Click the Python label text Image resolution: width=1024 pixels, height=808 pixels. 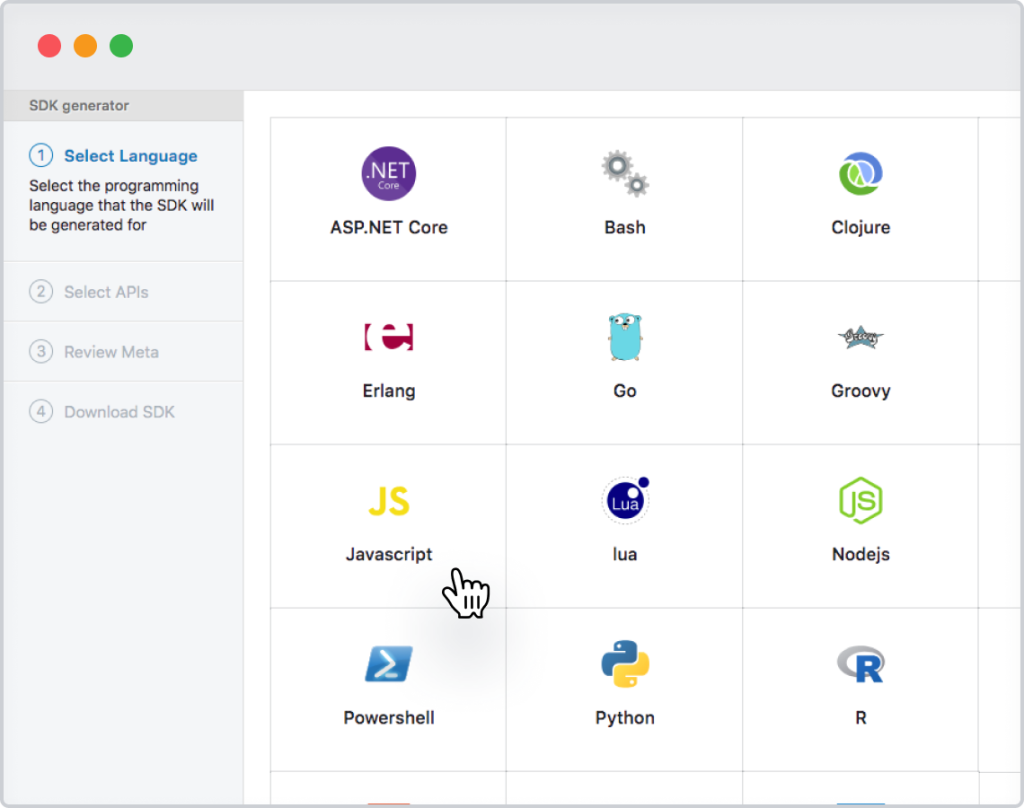(625, 717)
